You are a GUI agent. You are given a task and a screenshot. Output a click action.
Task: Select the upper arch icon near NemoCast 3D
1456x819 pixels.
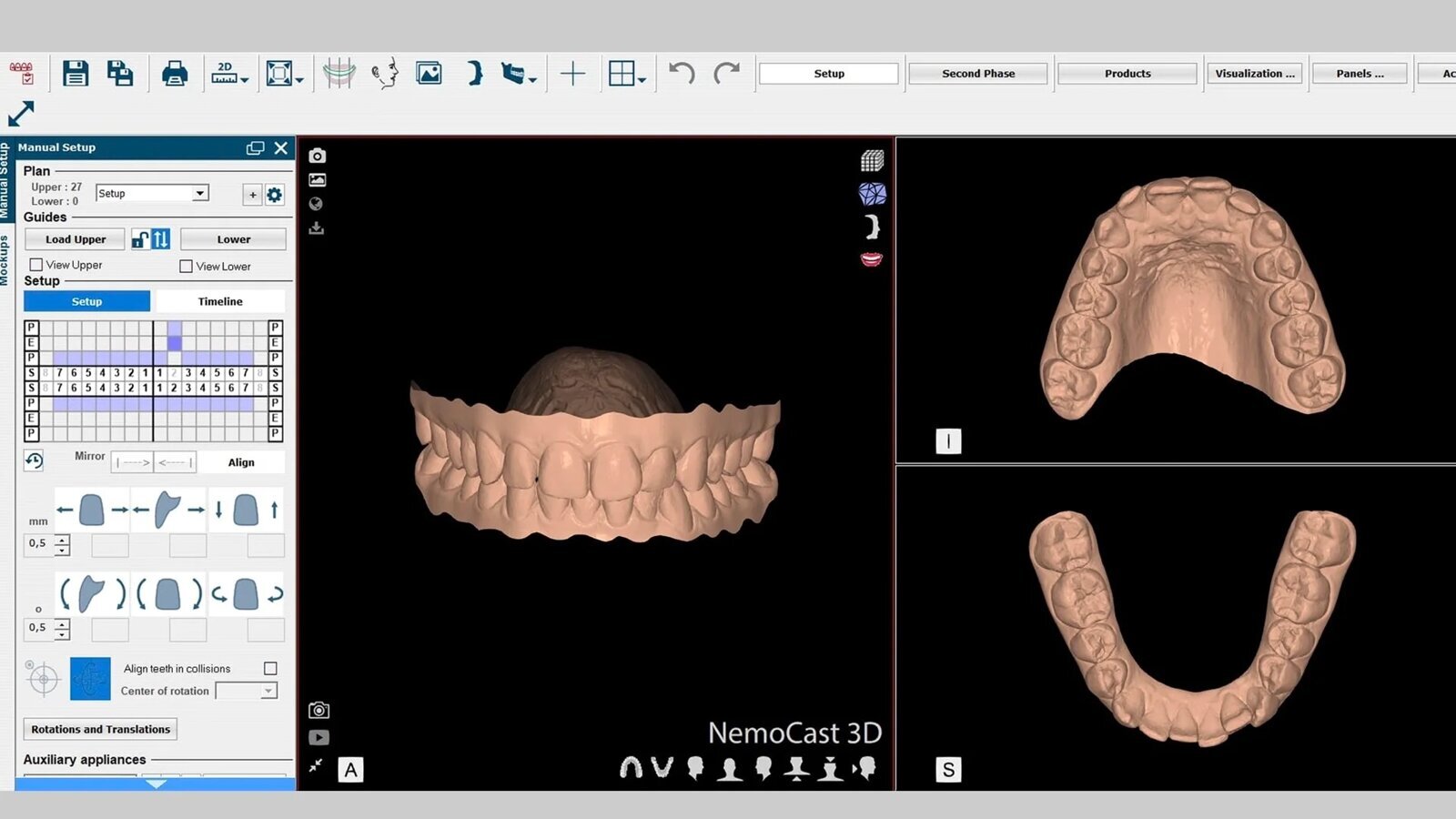tap(632, 767)
